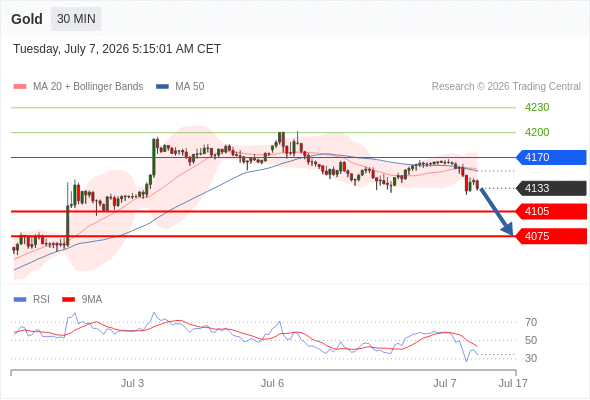Click the Gold chart title
This screenshot has width=590, height=400.
(27, 19)
